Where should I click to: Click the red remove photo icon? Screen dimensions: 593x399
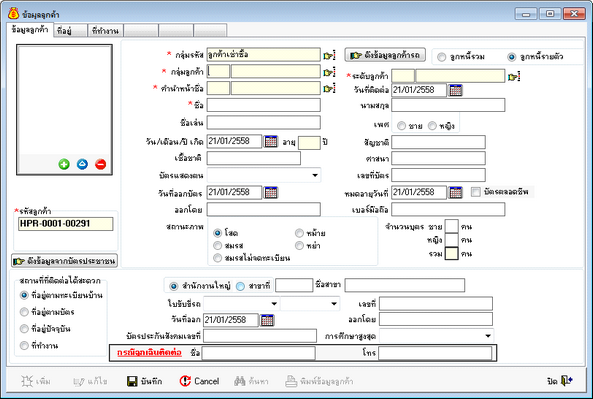pyautogui.click(x=100, y=164)
